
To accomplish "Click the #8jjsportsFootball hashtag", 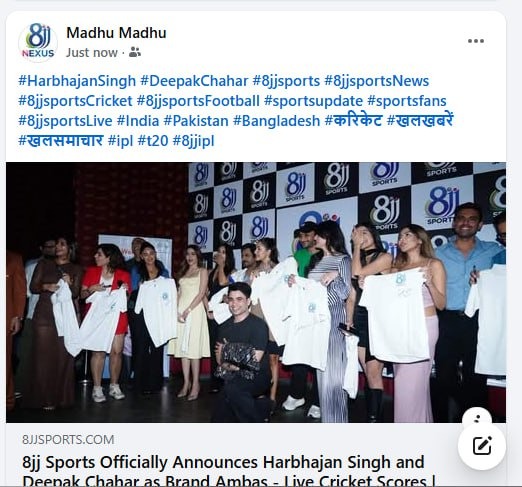I will click(x=198, y=101).
